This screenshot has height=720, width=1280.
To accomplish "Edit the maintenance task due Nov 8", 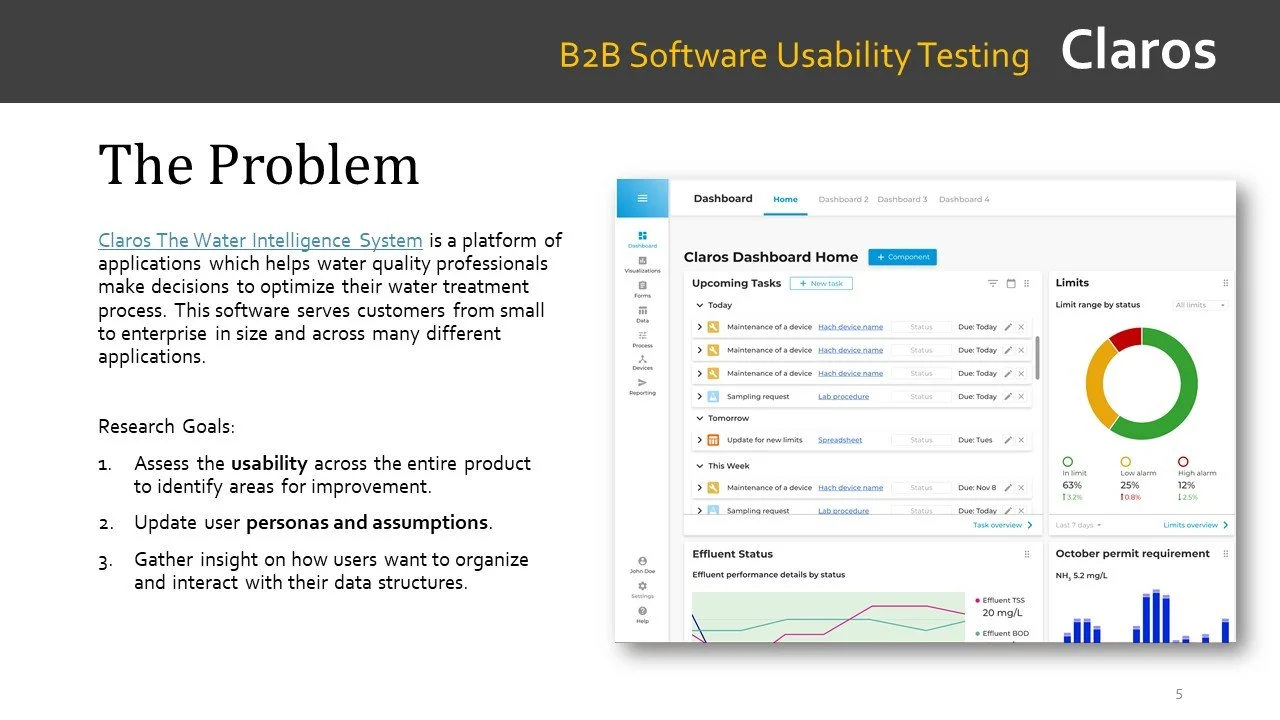I will [x=1008, y=488].
